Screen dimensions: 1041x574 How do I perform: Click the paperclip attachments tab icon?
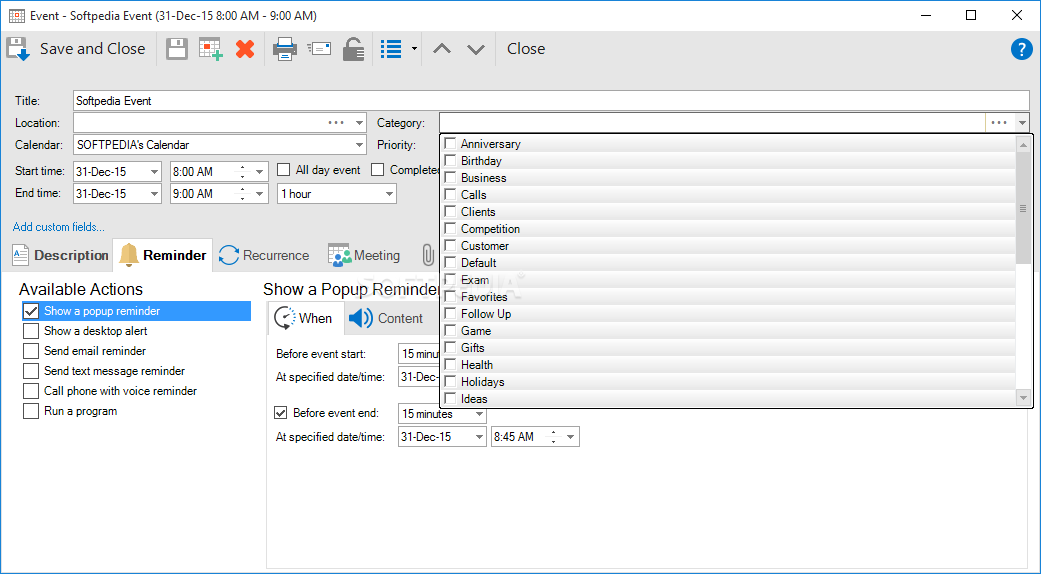click(x=428, y=255)
